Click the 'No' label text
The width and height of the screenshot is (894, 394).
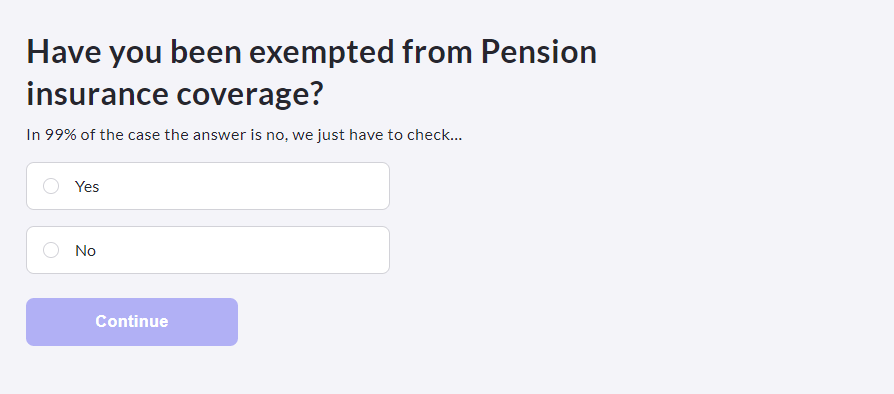click(86, 250)
